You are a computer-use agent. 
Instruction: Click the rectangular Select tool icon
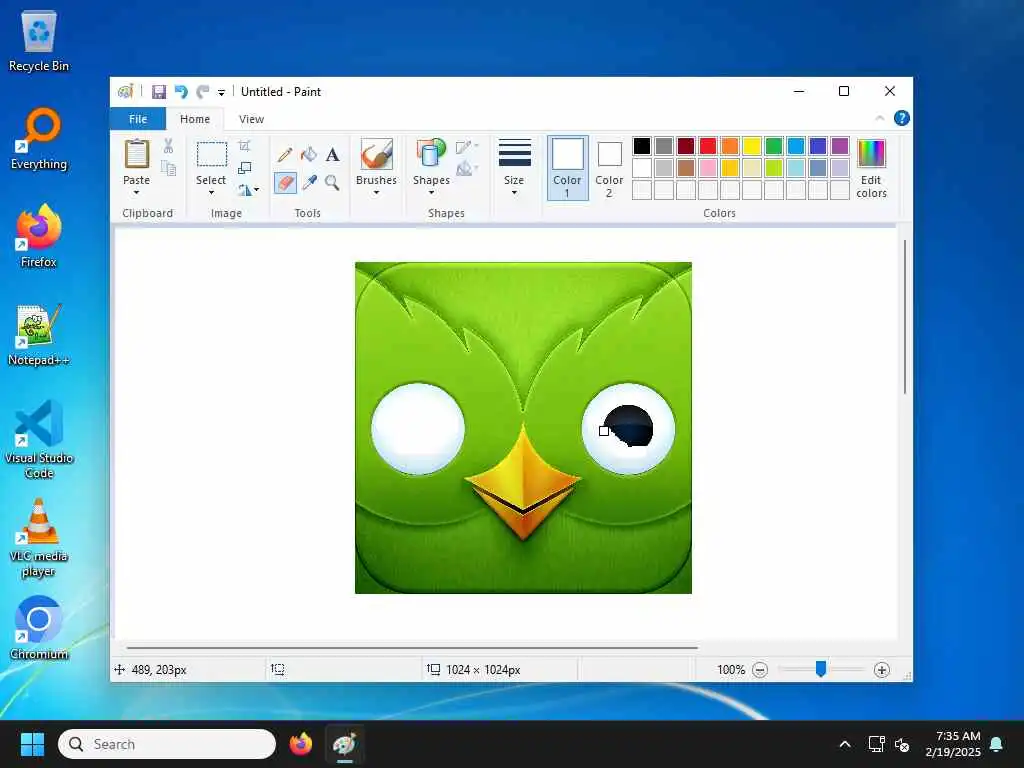(212, 154)
